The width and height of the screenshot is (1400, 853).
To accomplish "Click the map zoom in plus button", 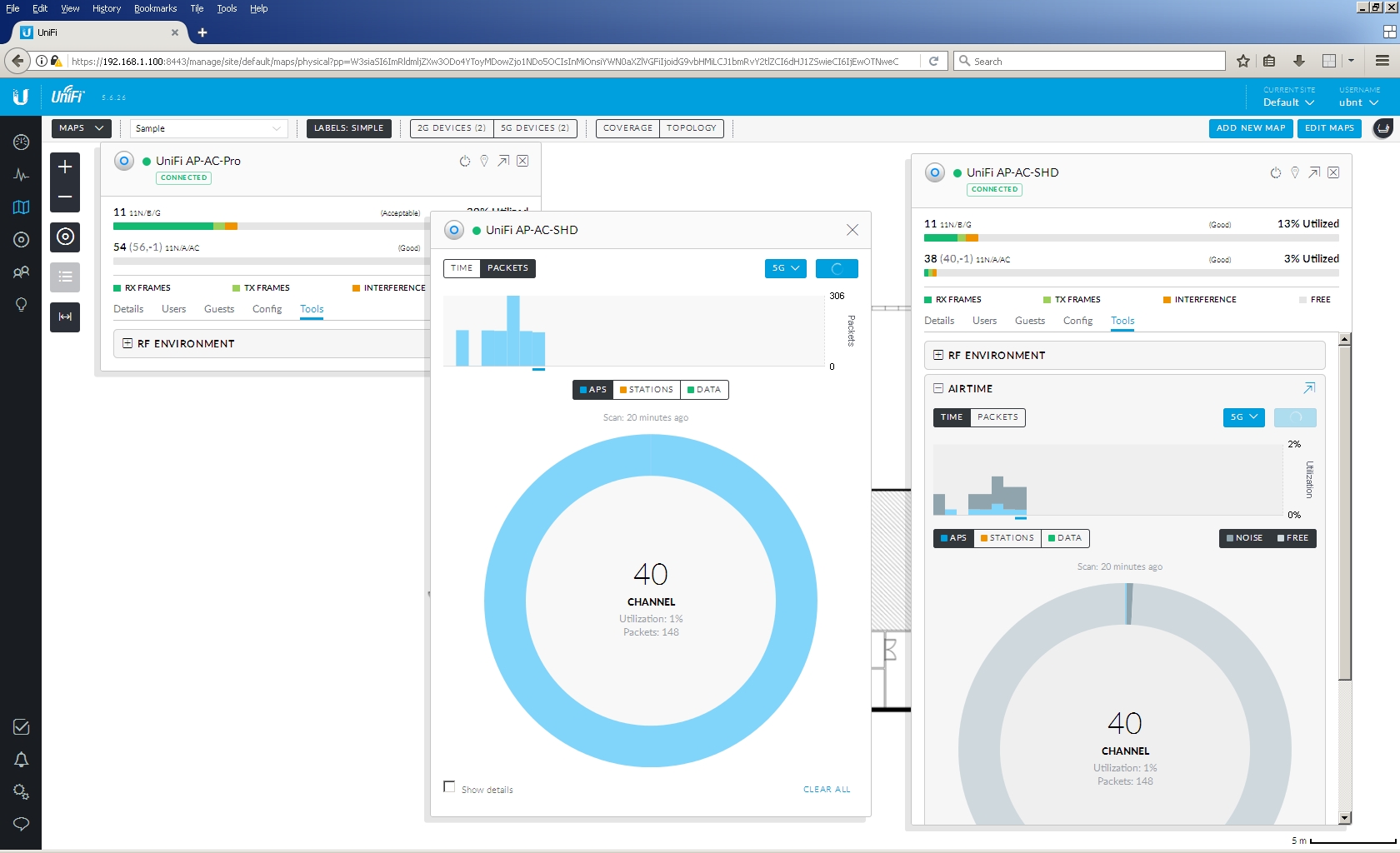I will 65,167.
